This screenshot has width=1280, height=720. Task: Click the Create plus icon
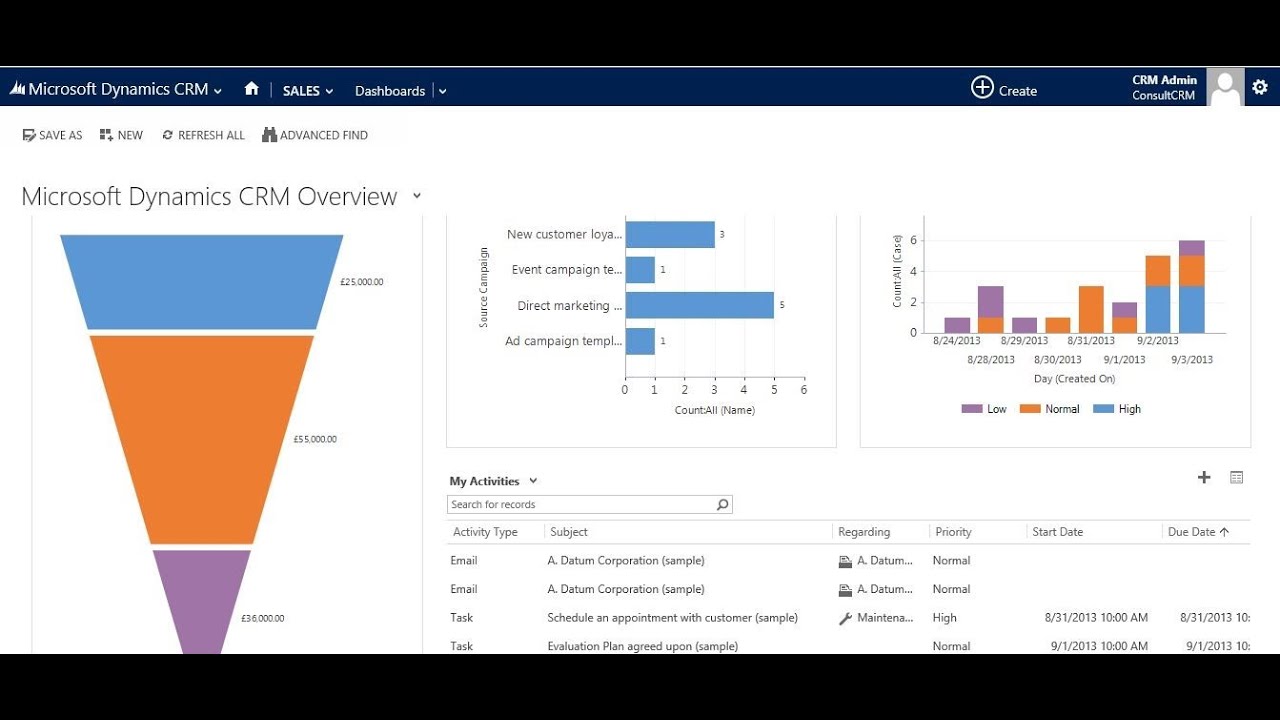click(982, 88)
